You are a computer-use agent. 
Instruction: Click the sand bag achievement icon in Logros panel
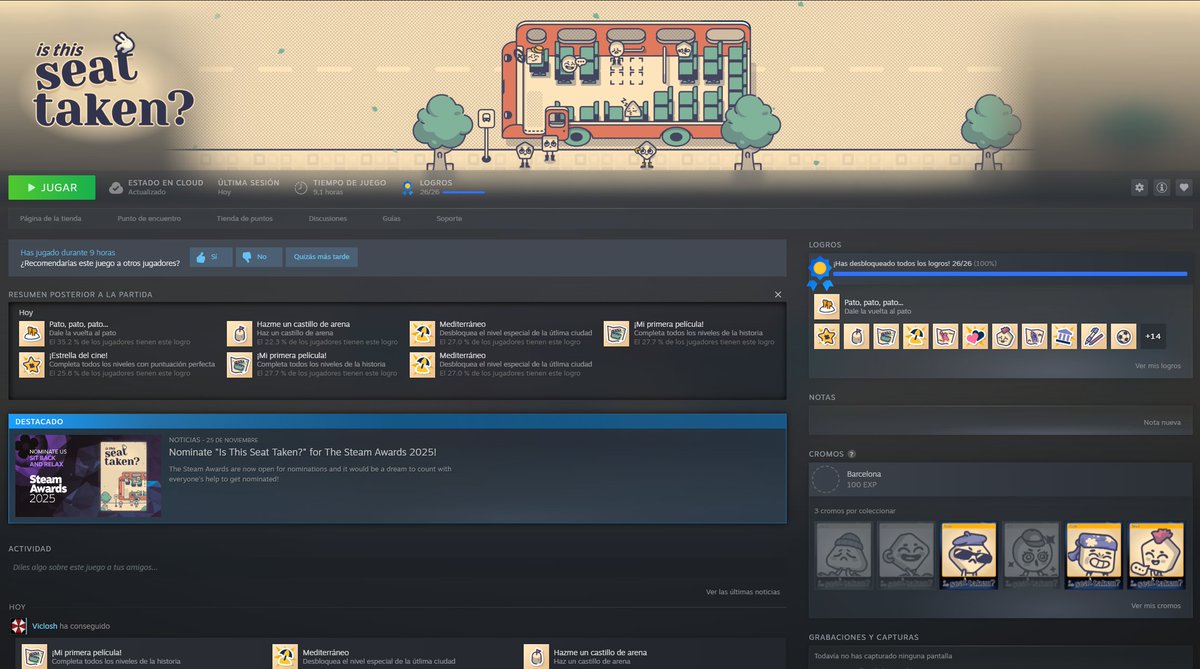point(856,336)
